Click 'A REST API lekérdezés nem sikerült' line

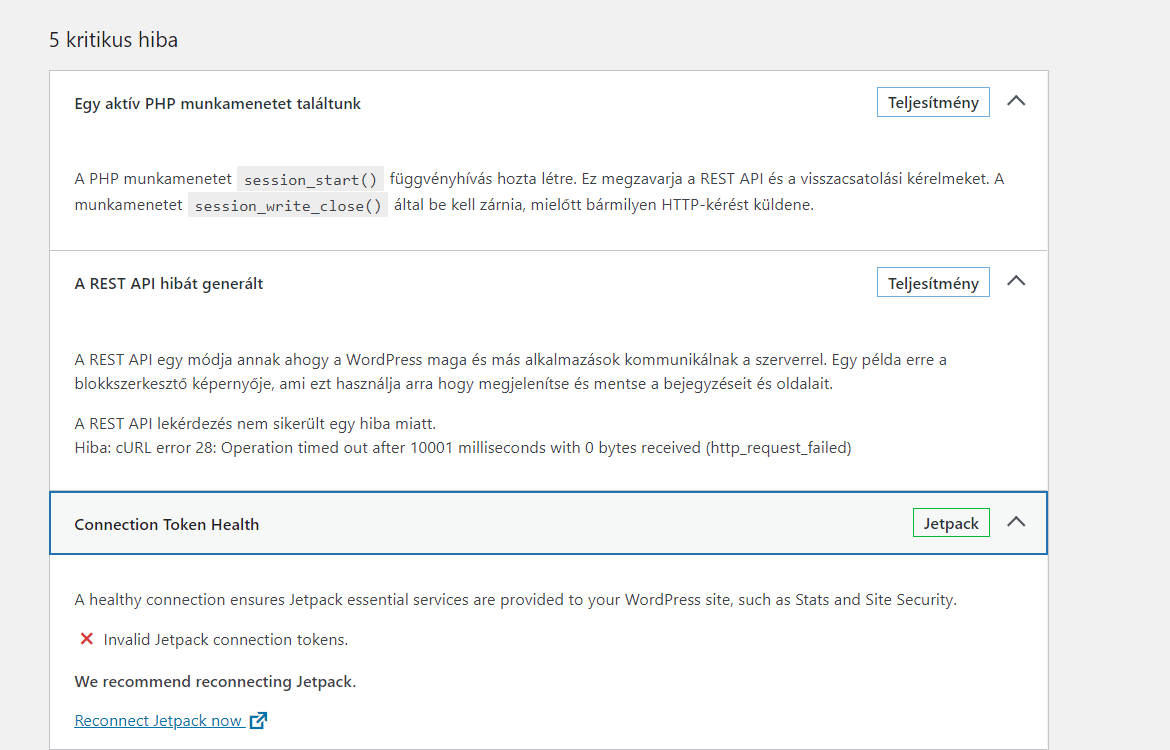tap(255, 424)
